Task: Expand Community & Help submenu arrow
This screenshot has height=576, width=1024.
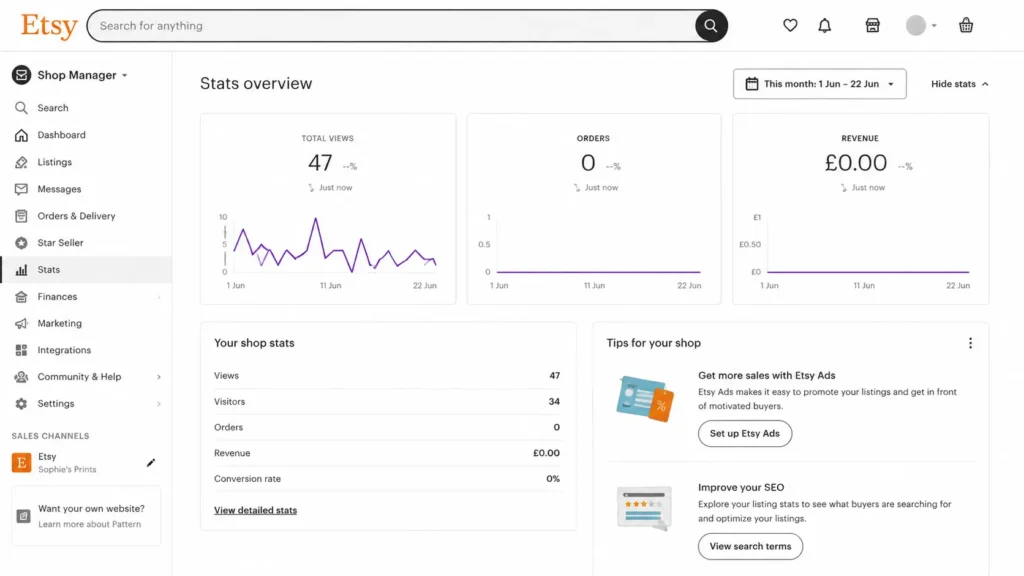Action: click(159, 377)
